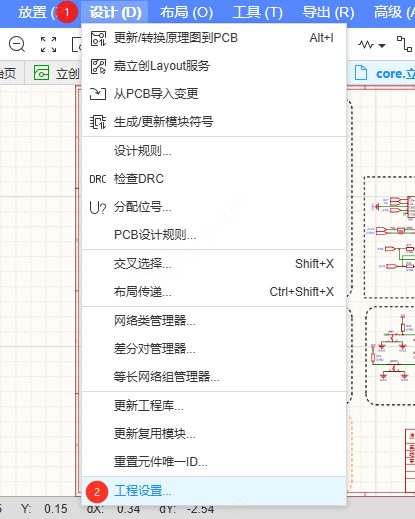The width and height of the screenshot is (415, 519).
Task: Choose 更新复用模块...
Action: click(214, 434)
